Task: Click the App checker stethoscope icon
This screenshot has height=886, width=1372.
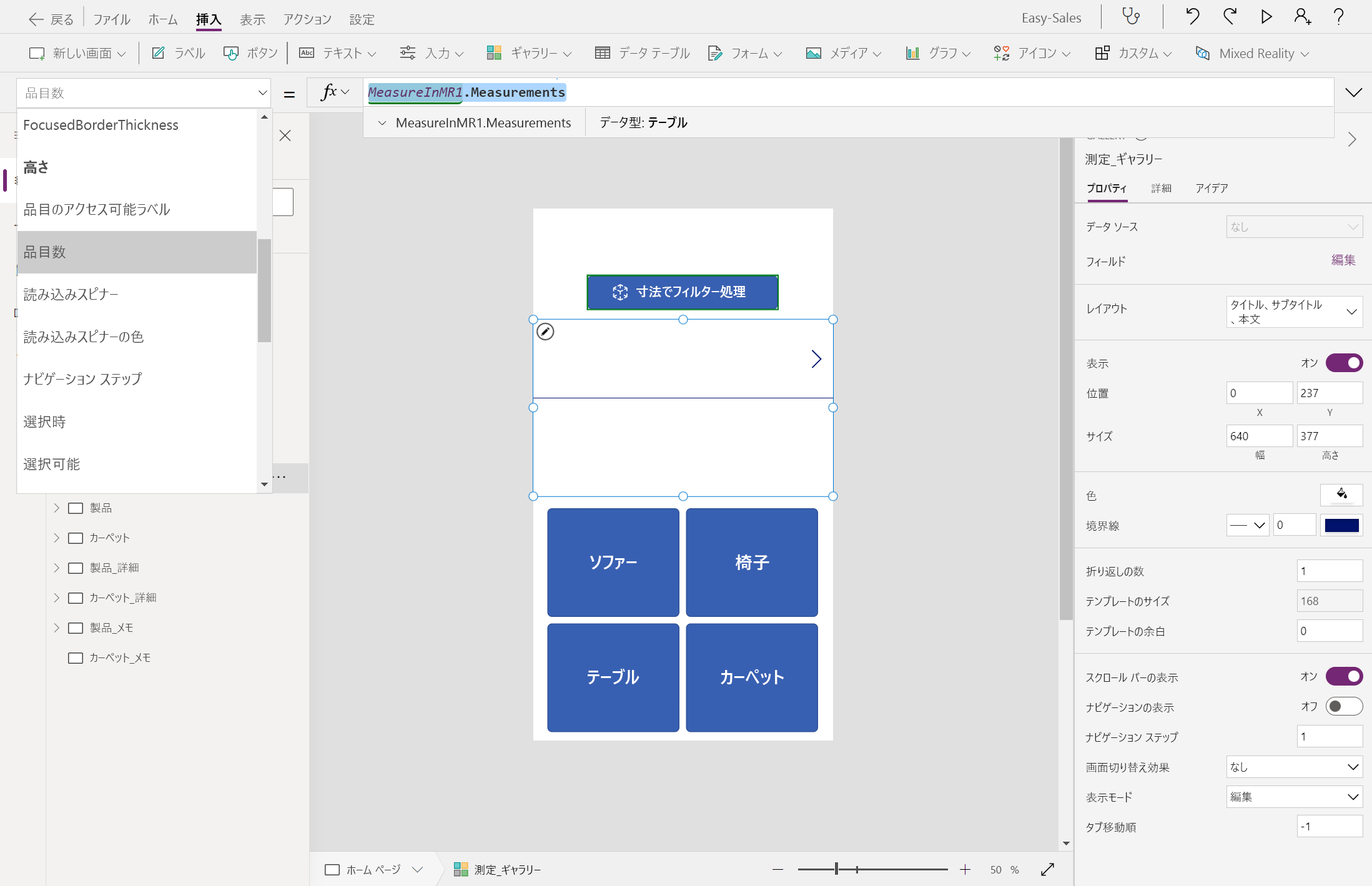Action: [x=1131, y=16]
